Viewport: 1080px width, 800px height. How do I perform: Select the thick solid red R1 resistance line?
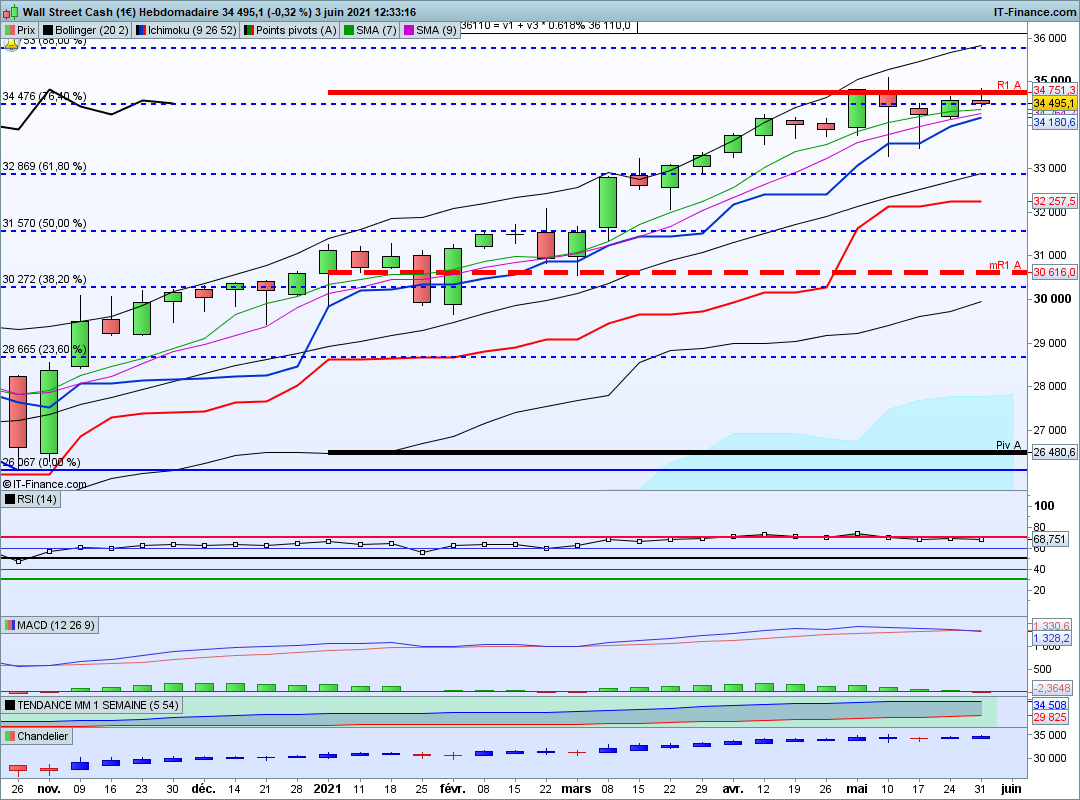677,92
